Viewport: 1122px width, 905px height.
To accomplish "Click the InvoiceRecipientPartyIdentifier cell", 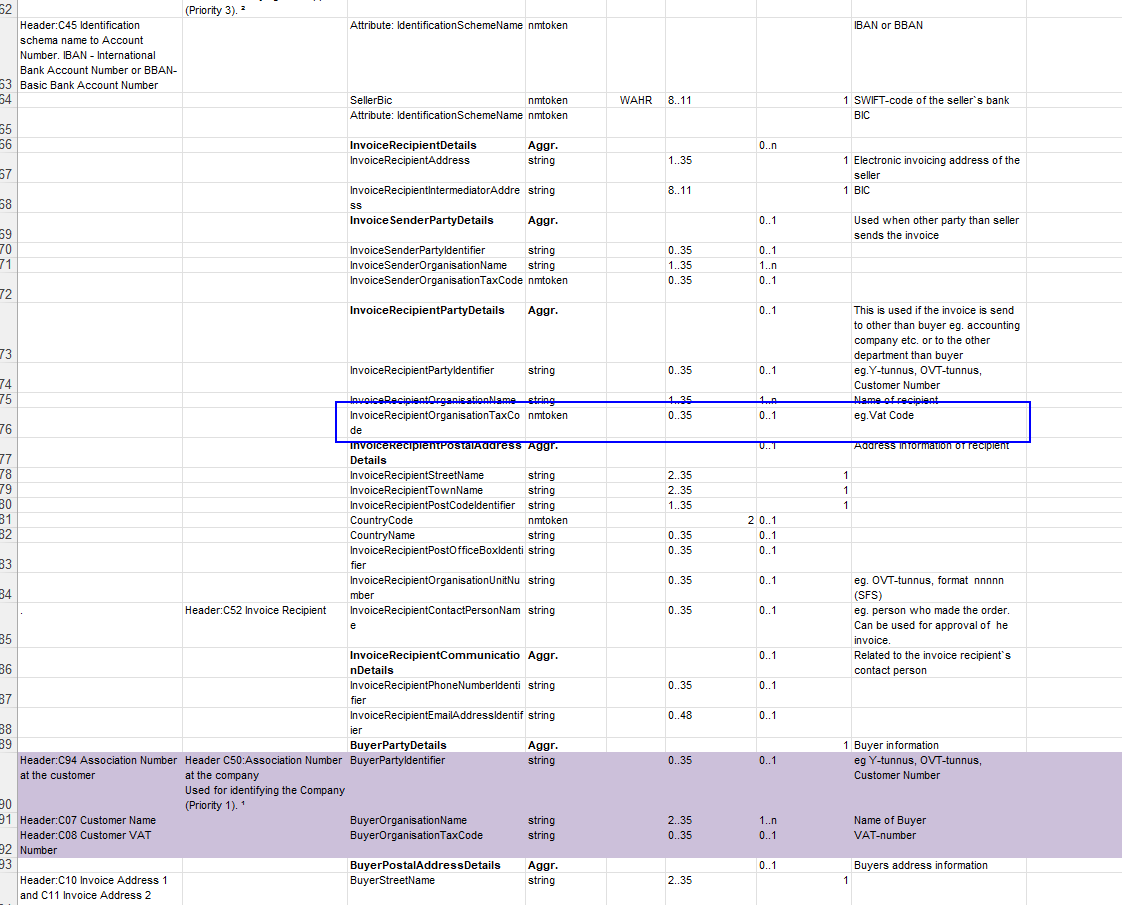I will coord(436,378).
